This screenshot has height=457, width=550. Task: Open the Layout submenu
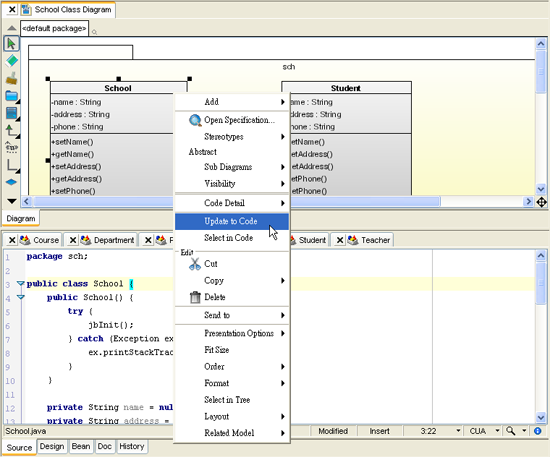(x=232, y=416)
